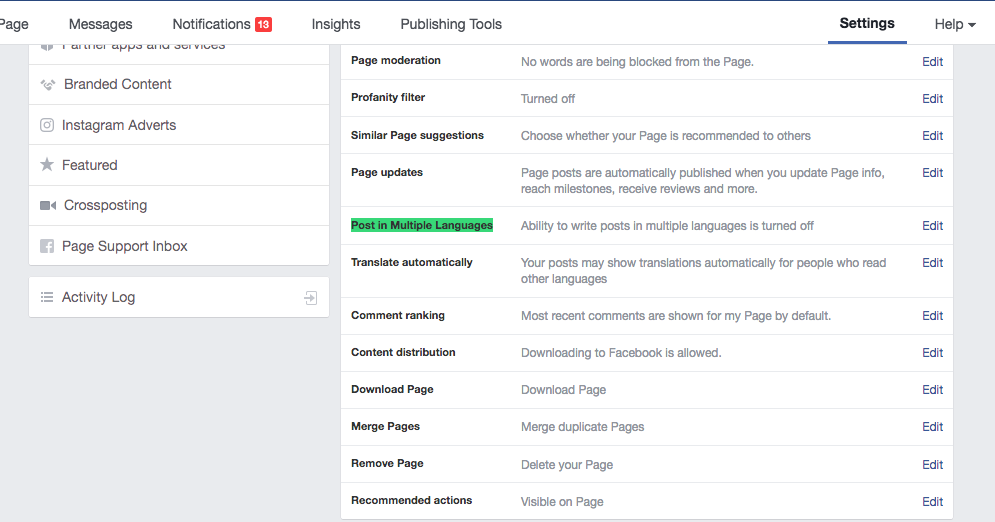Click 'Ability to write posts in multiple languages' text
This screenshot has height=522, width=995.
point(667,226)
